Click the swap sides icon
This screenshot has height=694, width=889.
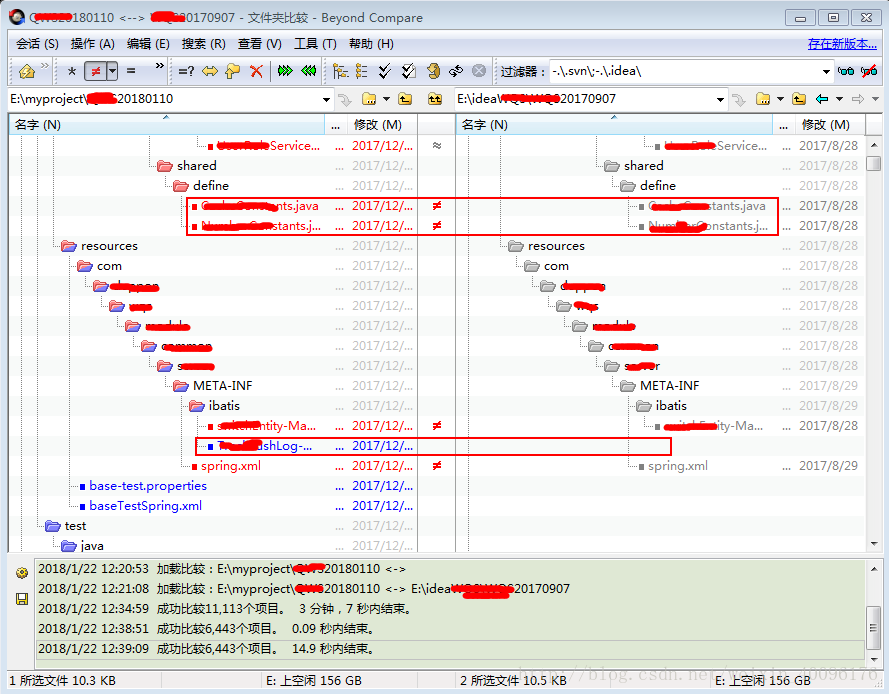pos(456,71)
